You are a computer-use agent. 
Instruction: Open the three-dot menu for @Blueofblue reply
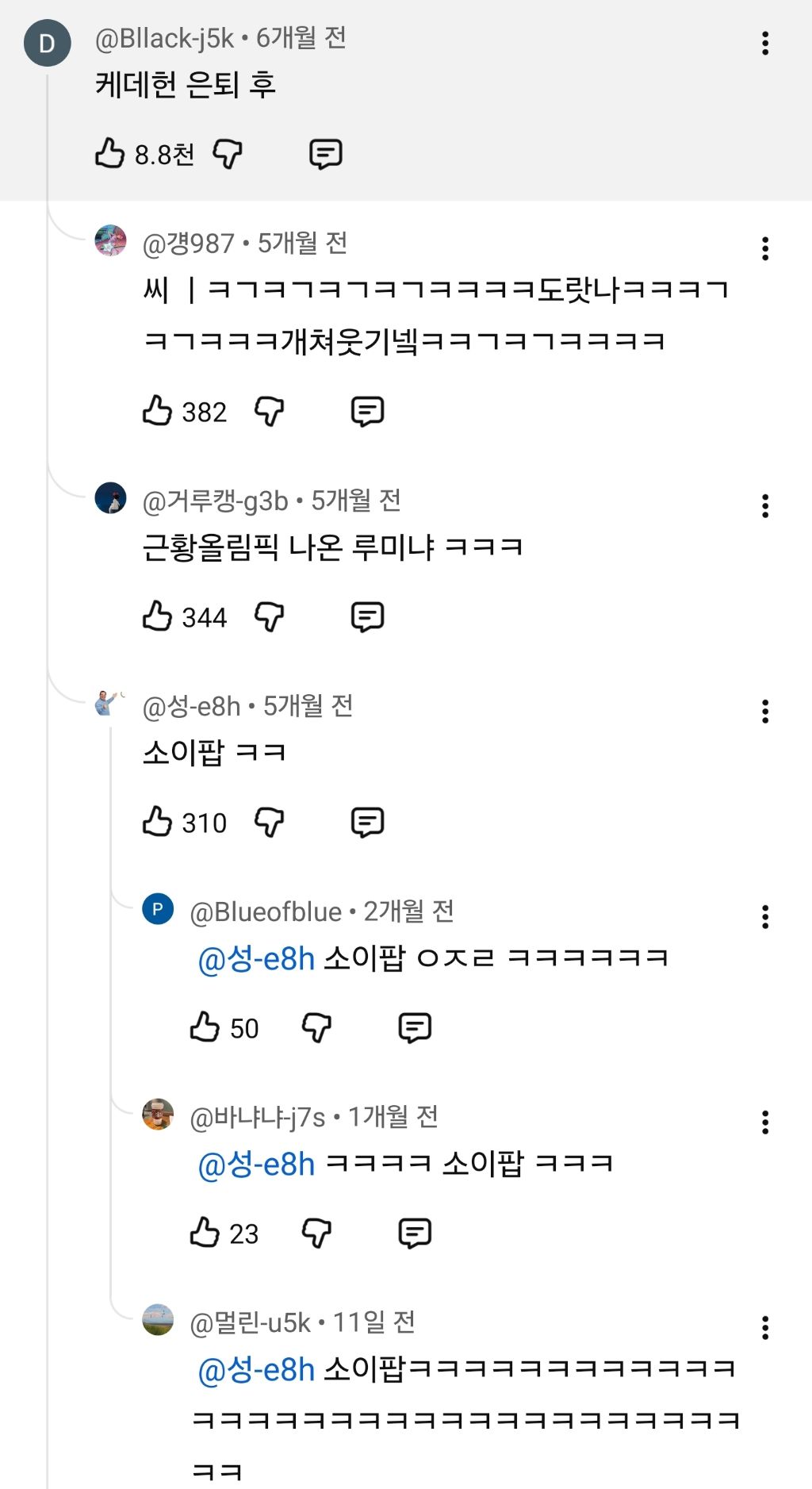(x=765, y=916)
